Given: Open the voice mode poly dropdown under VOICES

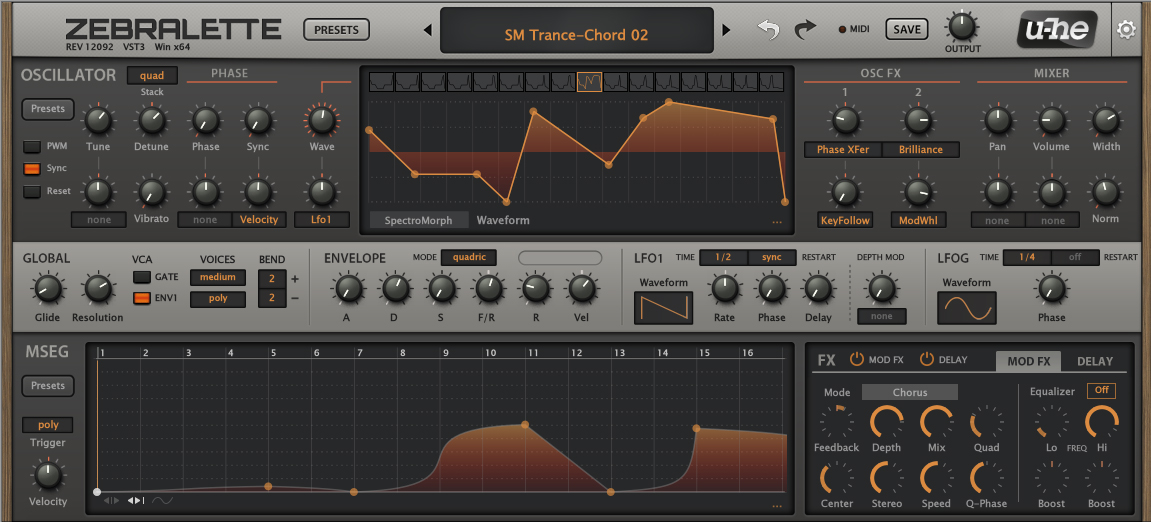Looking at the screenshot, I should (x=218, y=300).
